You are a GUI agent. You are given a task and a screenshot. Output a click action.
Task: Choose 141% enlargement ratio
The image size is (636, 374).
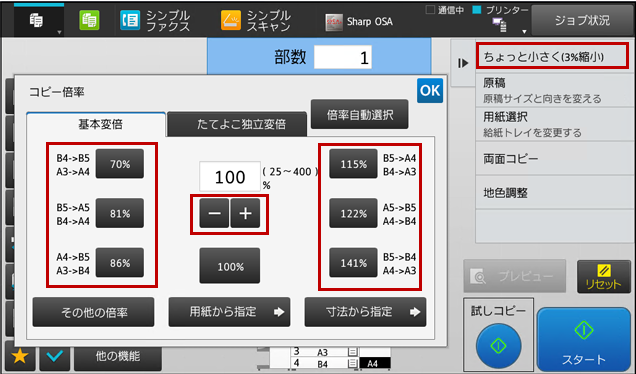click(353, 263)
